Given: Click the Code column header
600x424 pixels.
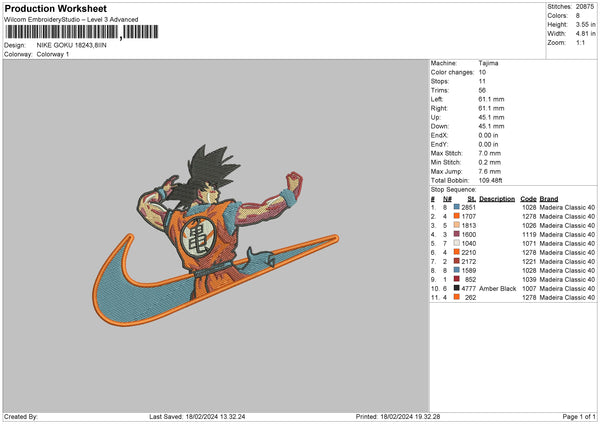Looking at the screenshot, I should tap(528, 199).
